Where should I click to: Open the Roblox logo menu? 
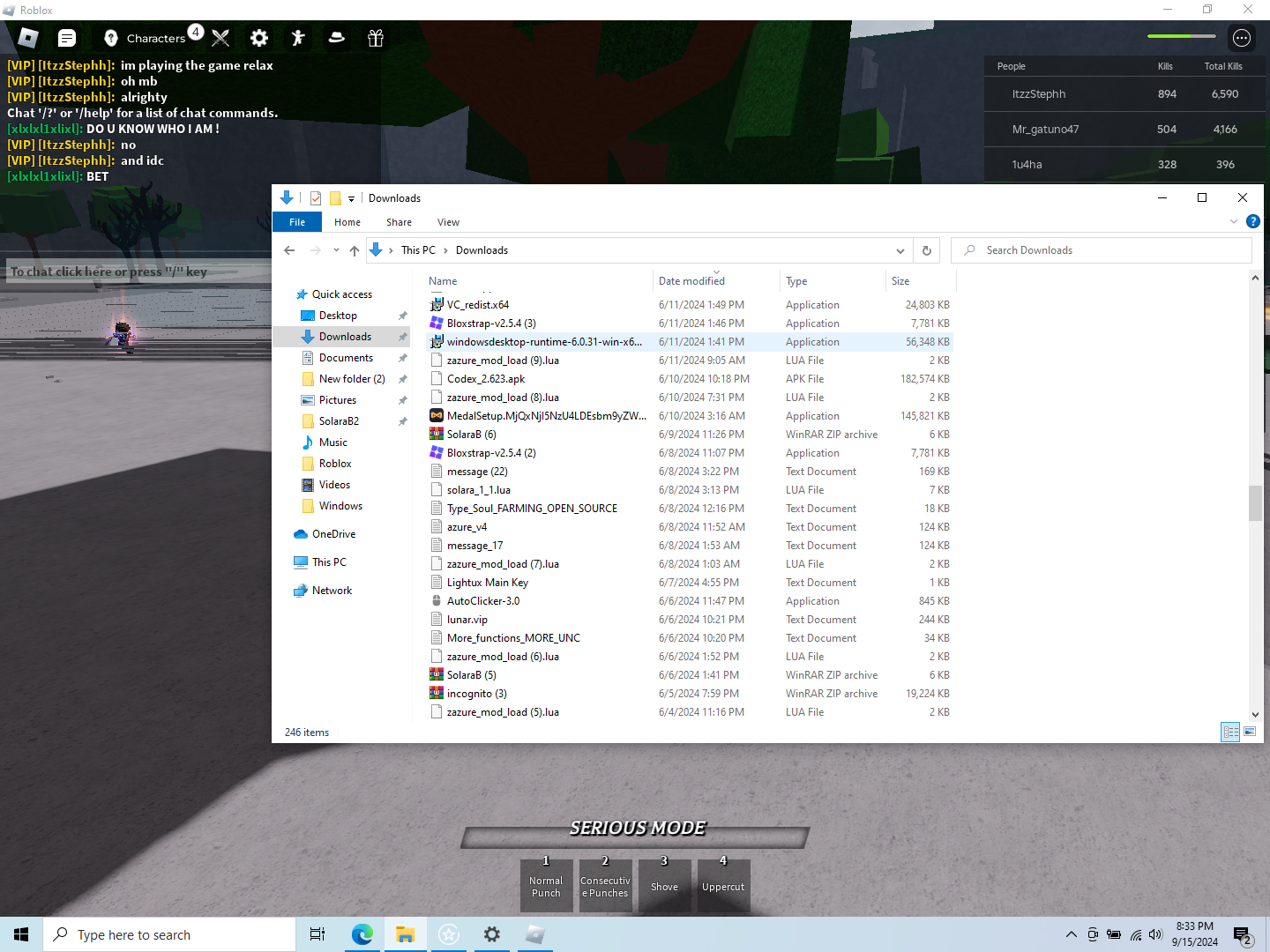tap(28, 38)
